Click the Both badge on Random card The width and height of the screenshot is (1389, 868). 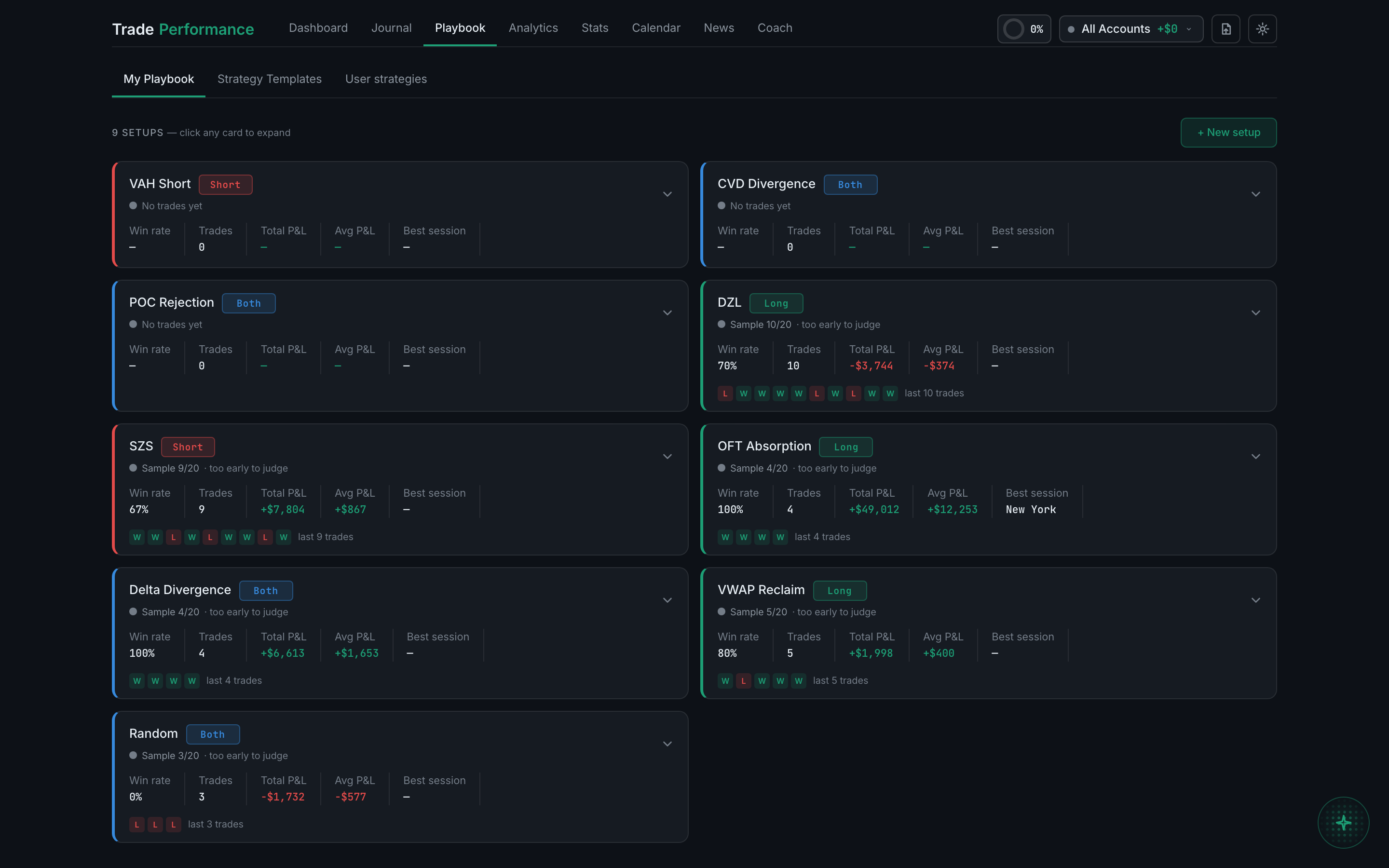(x=212, y=734)
